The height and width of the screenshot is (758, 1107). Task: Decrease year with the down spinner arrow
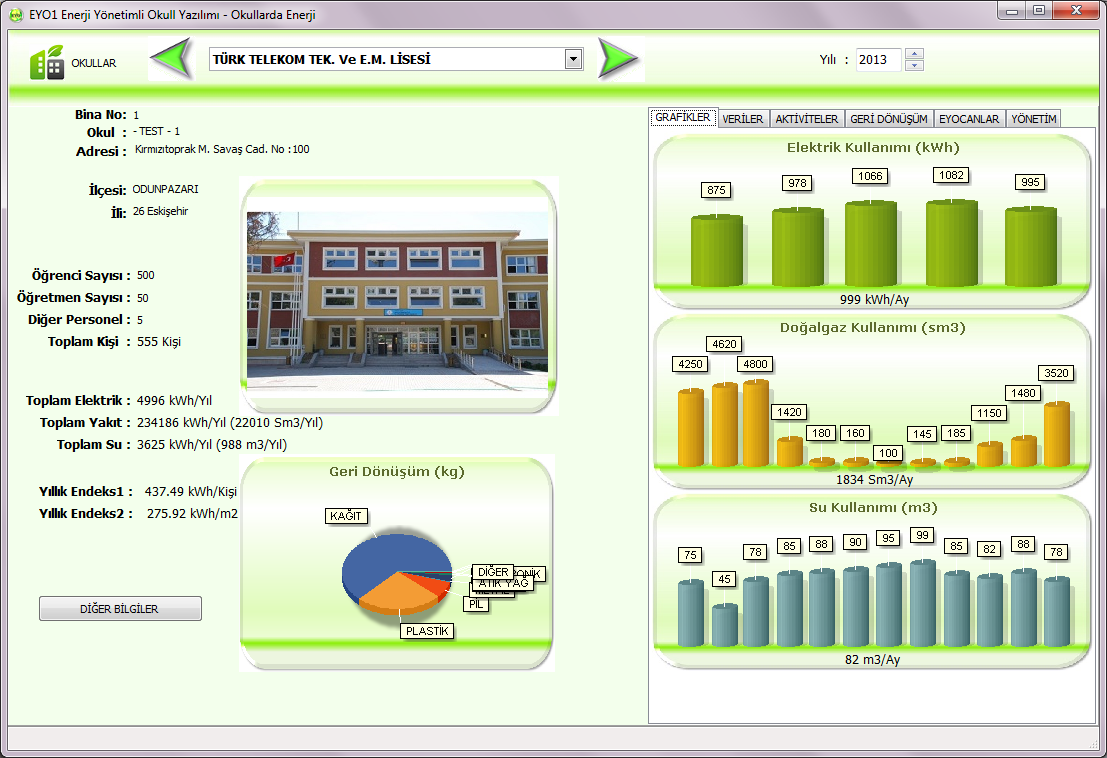(914, 66)
